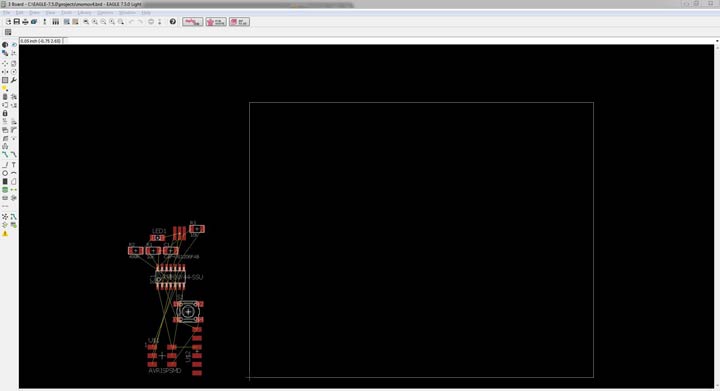Open the Use Library icon
This screenshot has width=720, height=391.
(56, 22)
